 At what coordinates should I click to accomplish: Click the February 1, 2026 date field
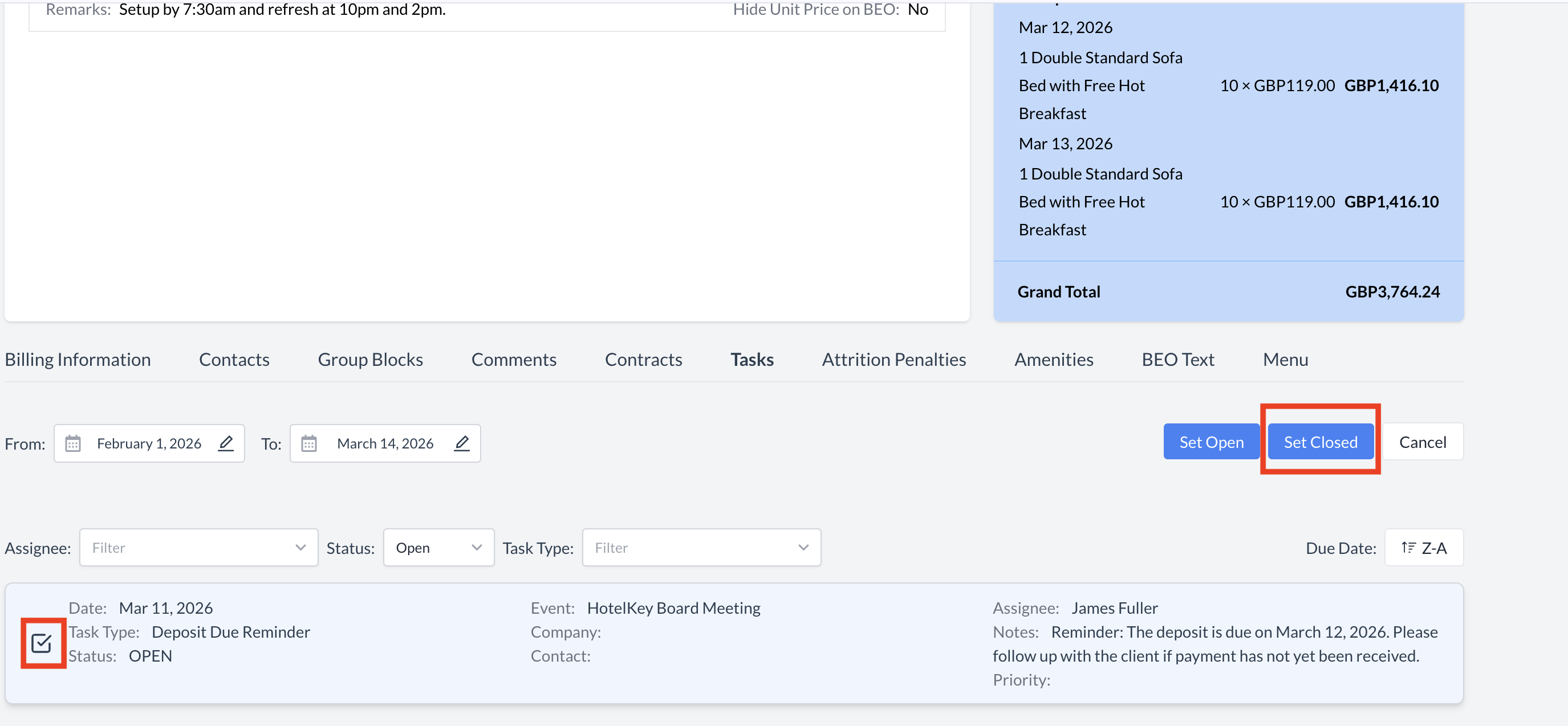pos(148,443)
